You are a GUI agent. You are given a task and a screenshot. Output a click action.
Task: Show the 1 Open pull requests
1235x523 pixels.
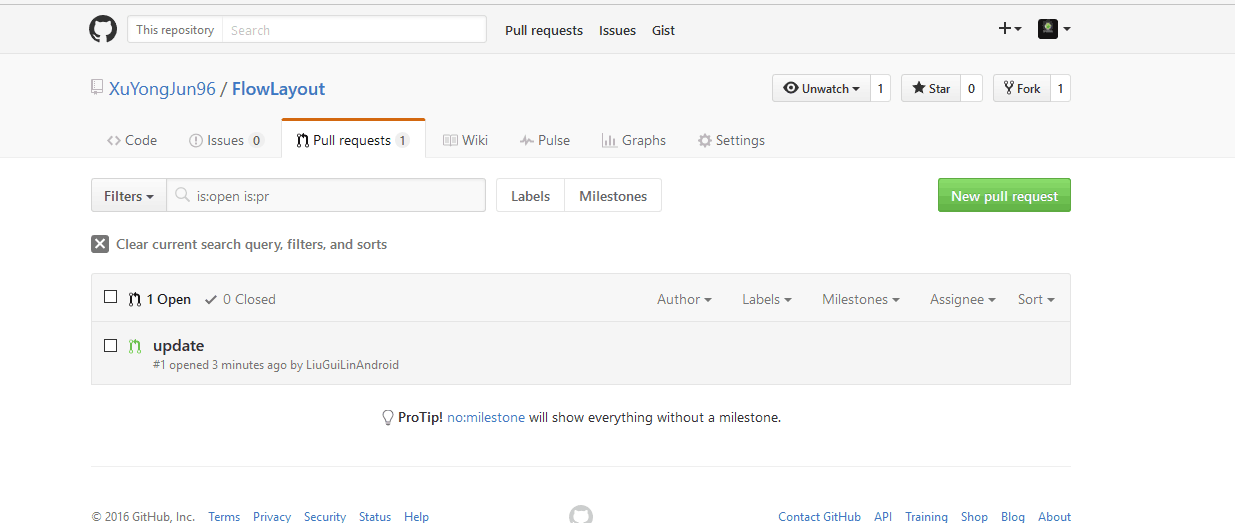click(160, 299)
